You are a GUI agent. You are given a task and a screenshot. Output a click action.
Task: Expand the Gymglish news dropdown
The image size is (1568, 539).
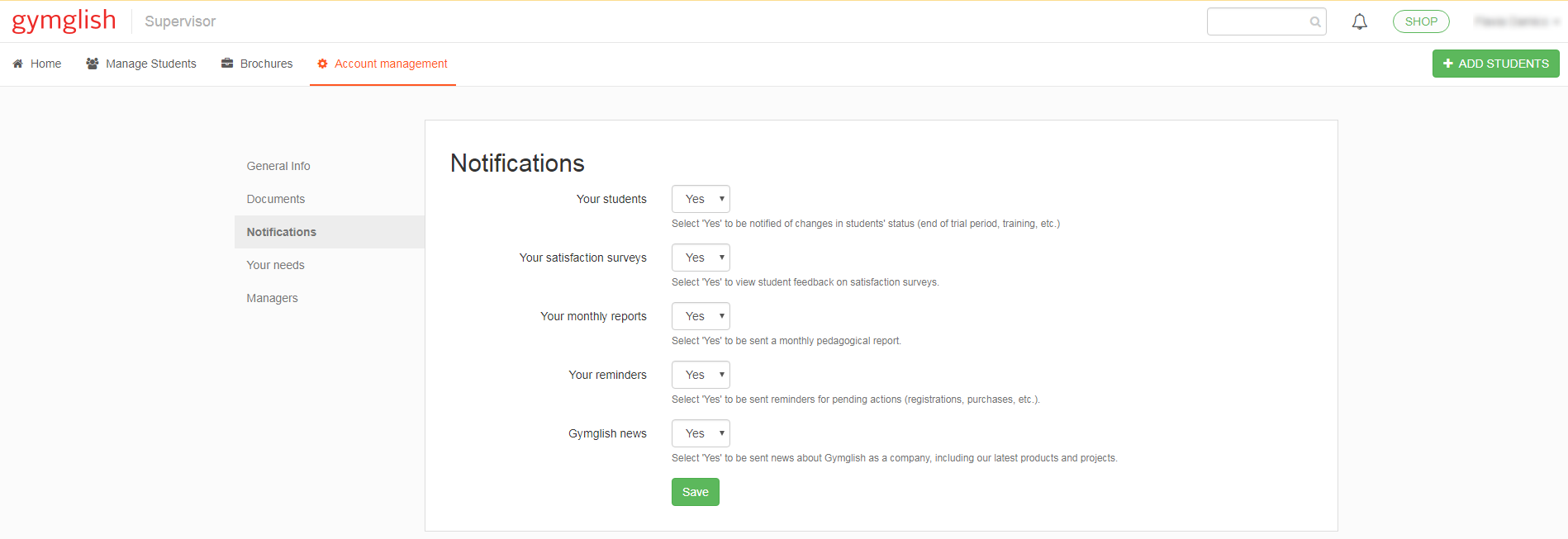[x=701, y=433]
